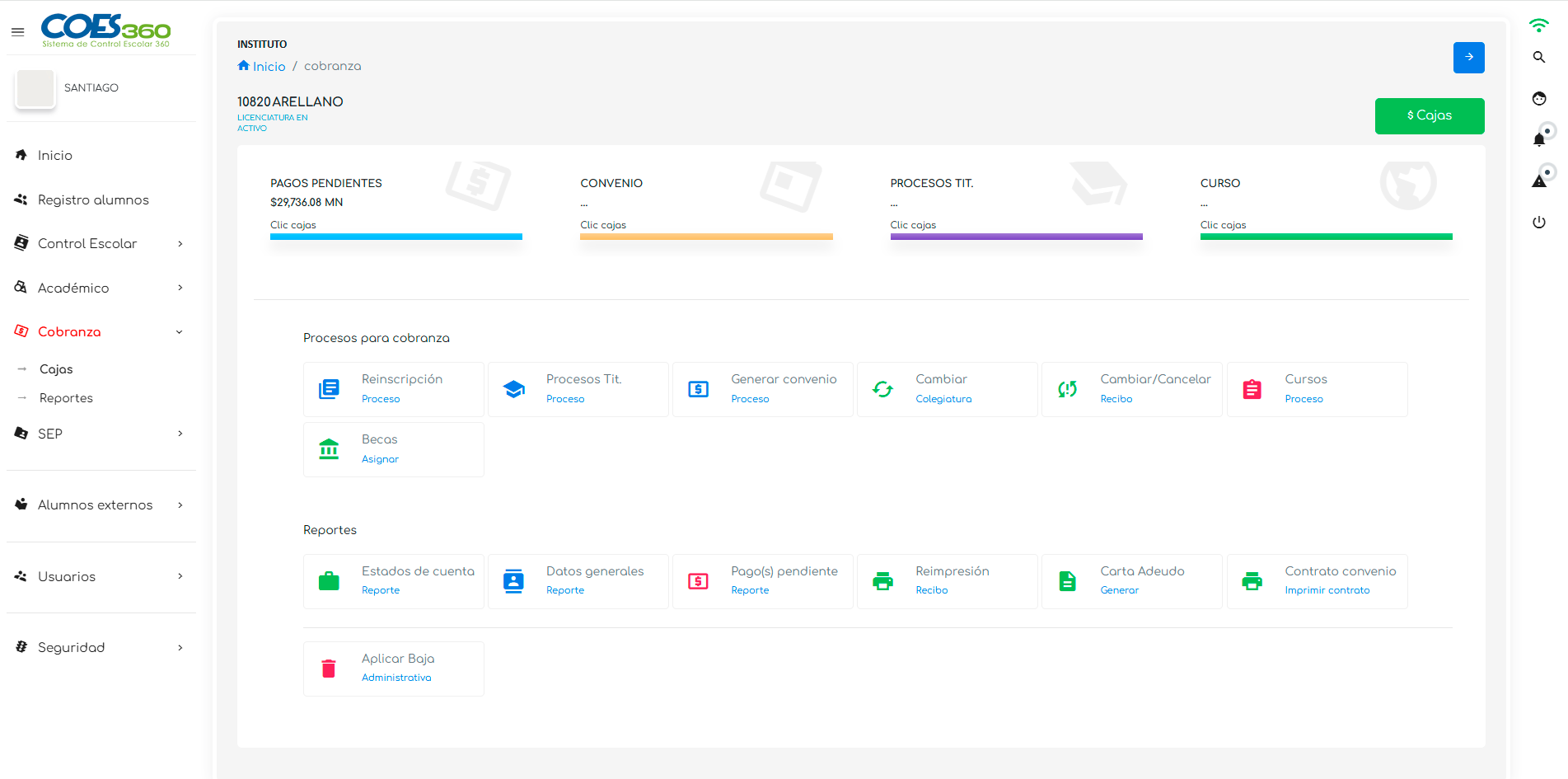This screenshot has height=779, width=1568.
Task: Click the Aplicar Baja trash icon
Action: (x=329, y=669)
